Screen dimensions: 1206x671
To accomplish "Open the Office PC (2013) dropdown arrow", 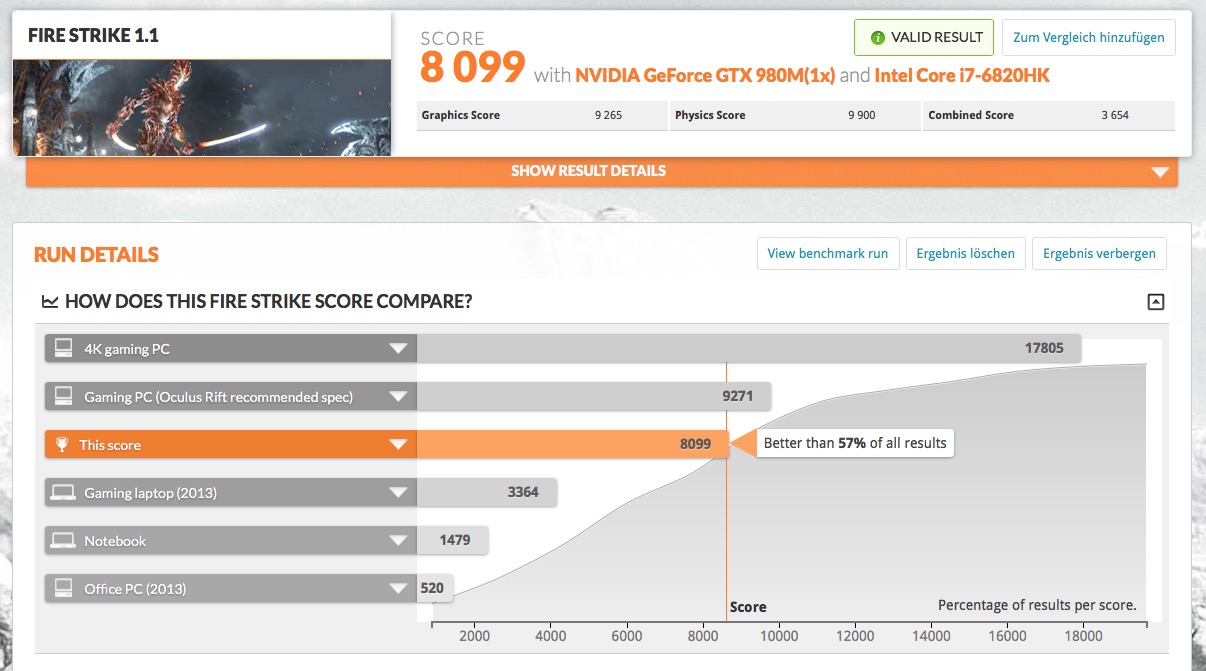I will tap(398, 589).
